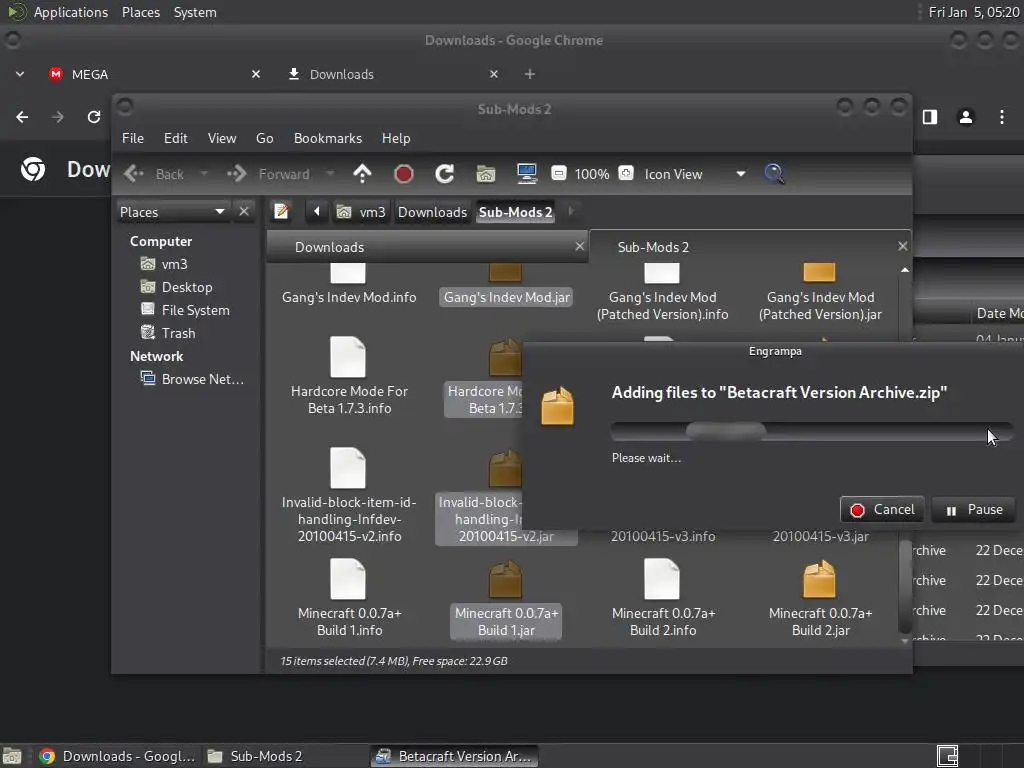Screen dimensions: 1024x768
Task: Select Gang's Indev Mod.info label
Action: coord(349,297)
